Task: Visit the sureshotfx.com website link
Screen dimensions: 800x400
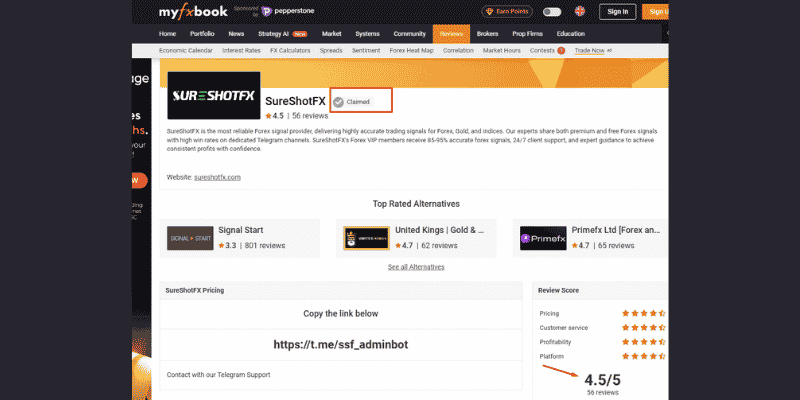Action: click(x=217, y=178)
